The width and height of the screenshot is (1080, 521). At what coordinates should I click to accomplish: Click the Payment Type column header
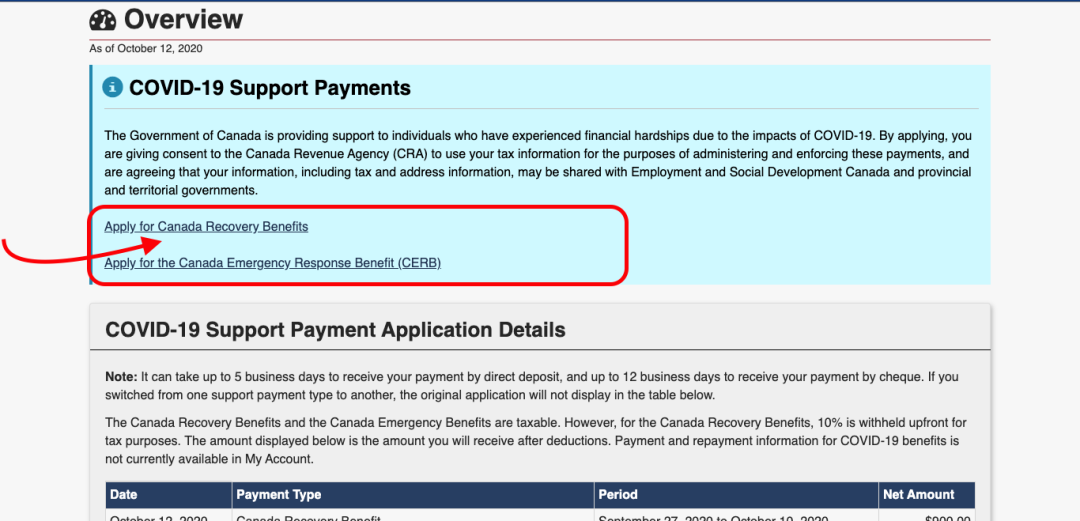click(413, 495)
